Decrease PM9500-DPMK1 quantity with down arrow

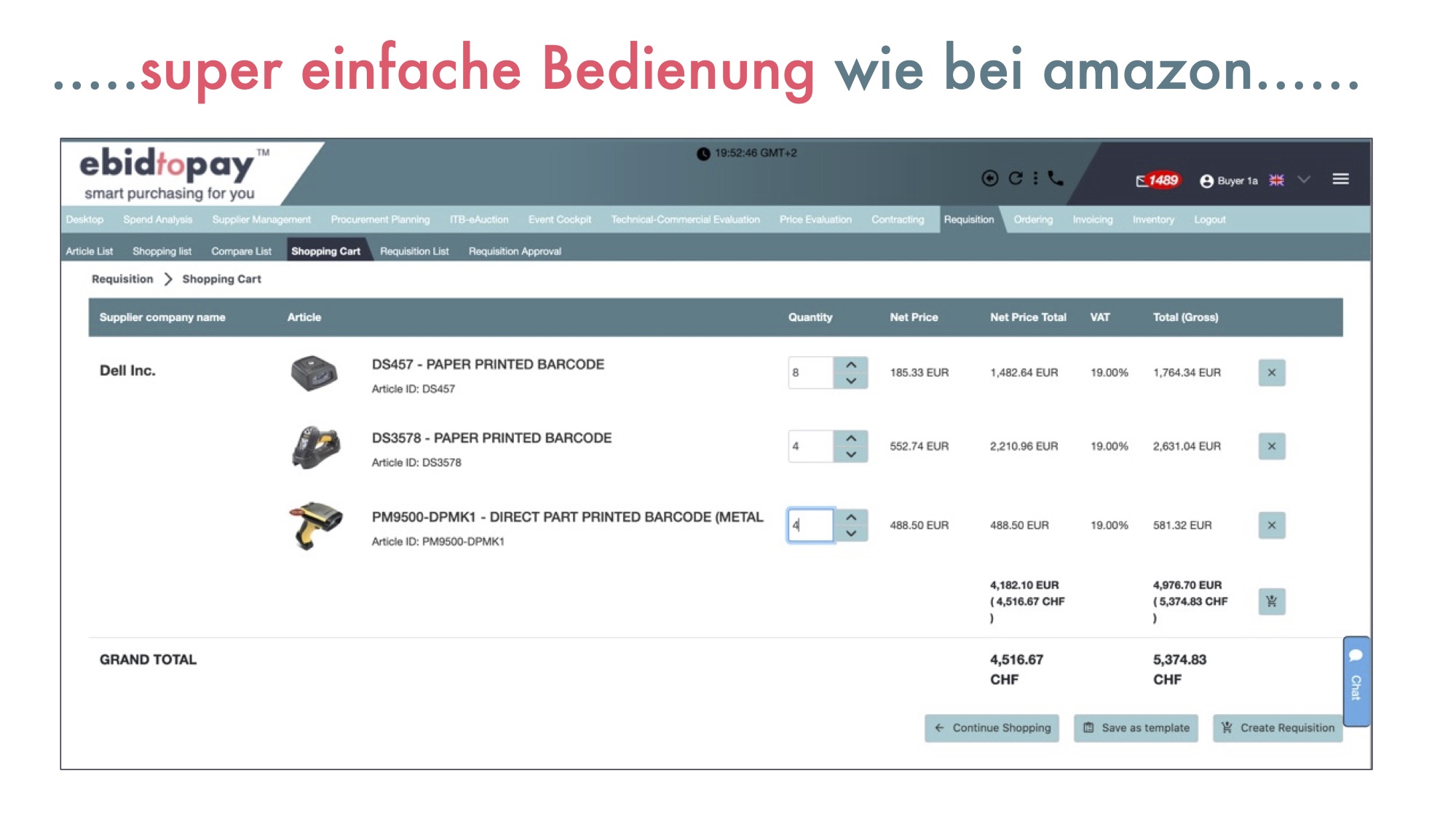click(851, 533)
